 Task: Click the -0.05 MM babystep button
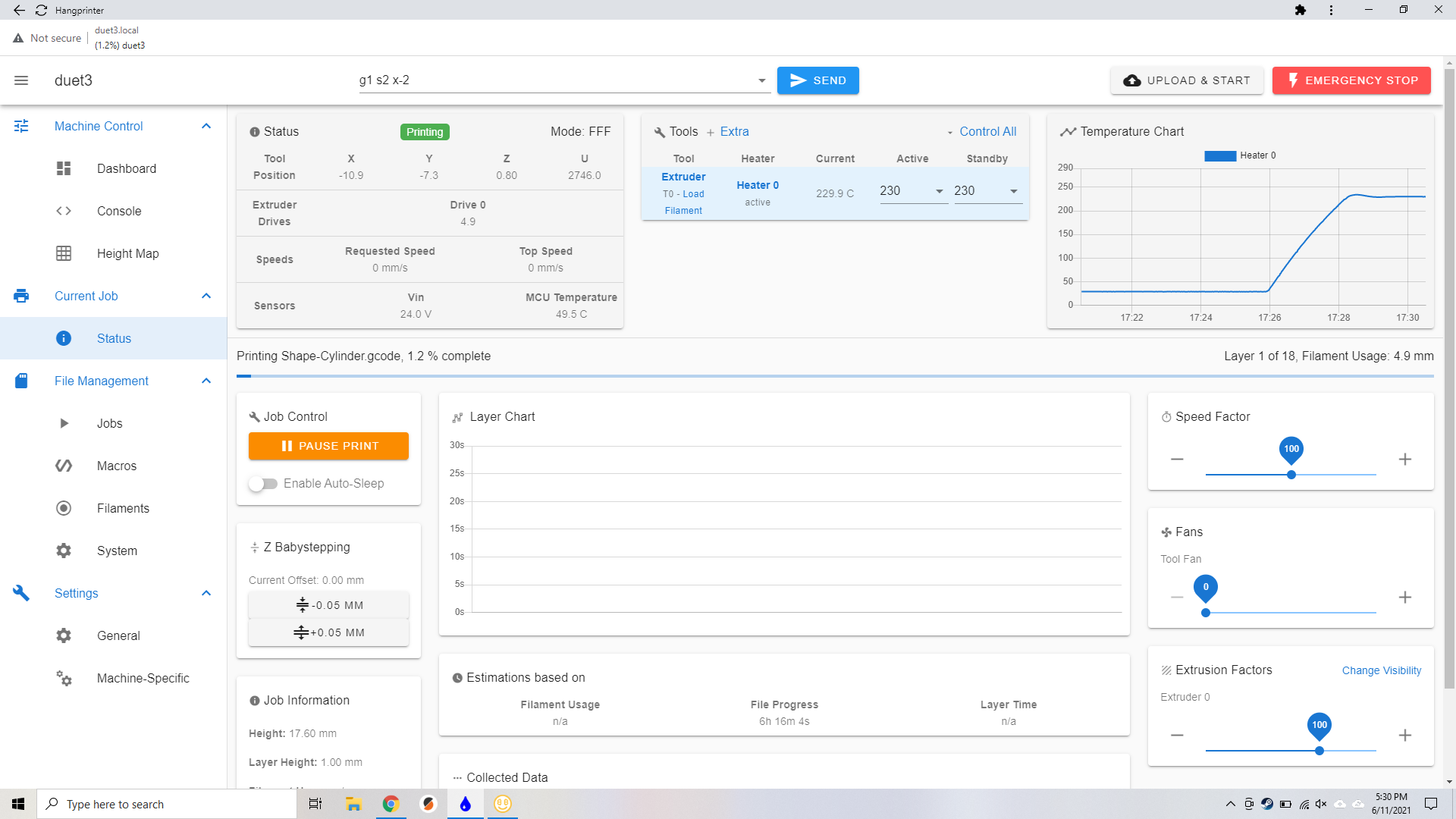(x=328, y=605)
